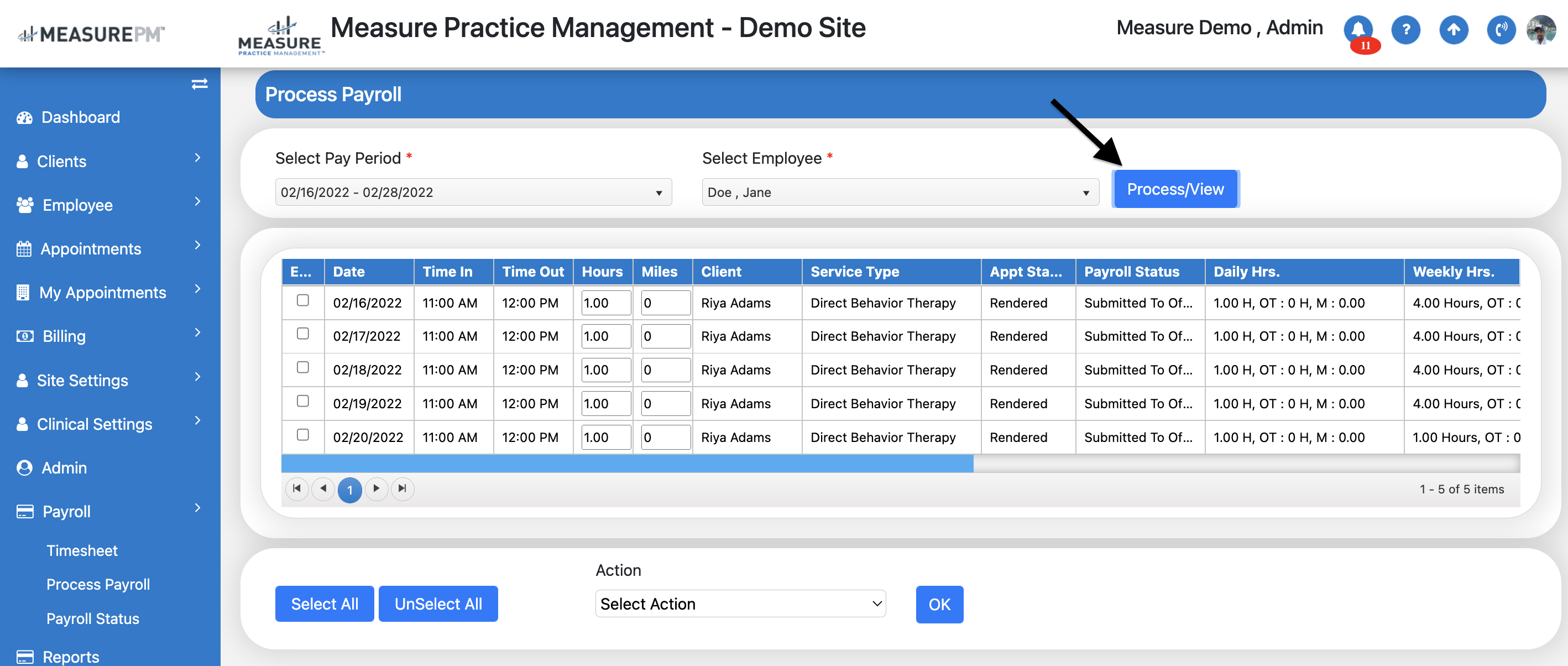Image resolution: width=1568 pixels, height=666 pixels.
Task: Open the Select Pay Period dropdown
Action: (473, 192)
